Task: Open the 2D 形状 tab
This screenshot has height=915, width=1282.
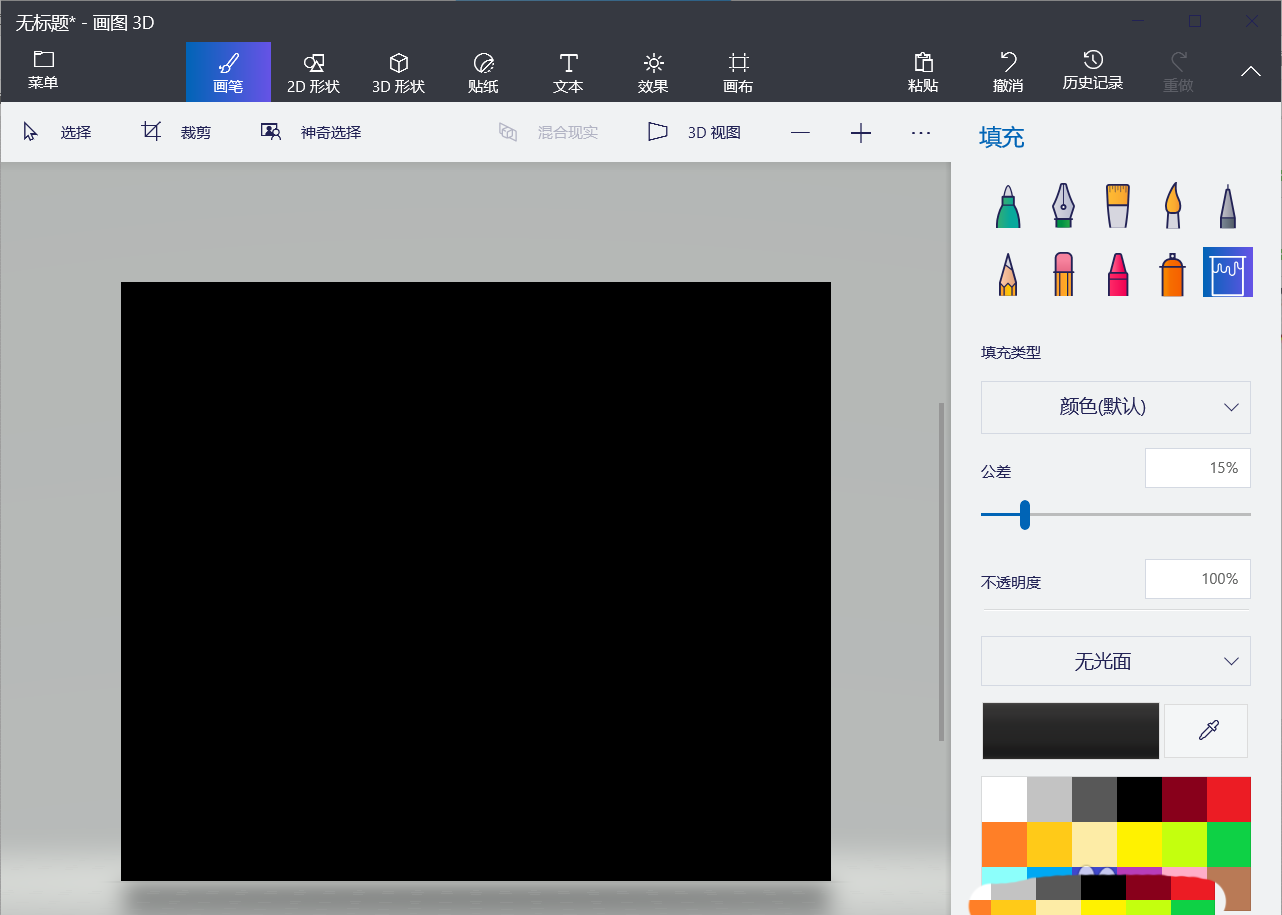Action: 313,72
